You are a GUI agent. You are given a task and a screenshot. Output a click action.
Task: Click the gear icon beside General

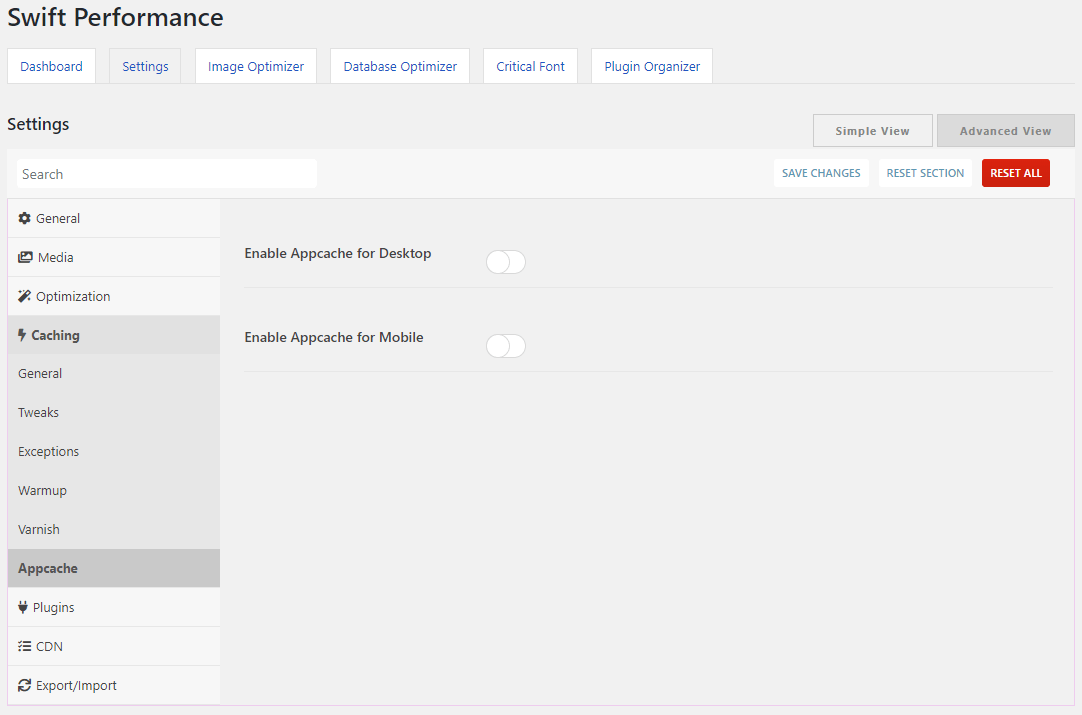click(x=24, y=218)
